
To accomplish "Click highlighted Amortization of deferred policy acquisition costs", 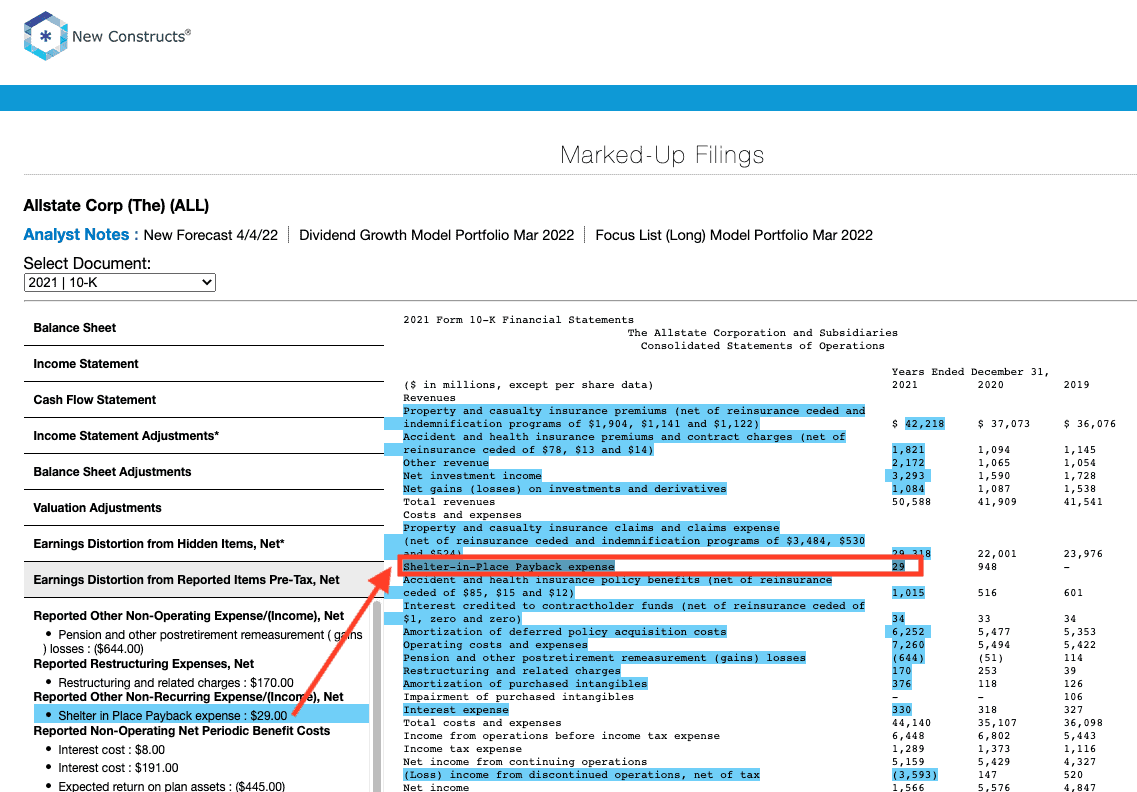I will [x=565, y=632].
